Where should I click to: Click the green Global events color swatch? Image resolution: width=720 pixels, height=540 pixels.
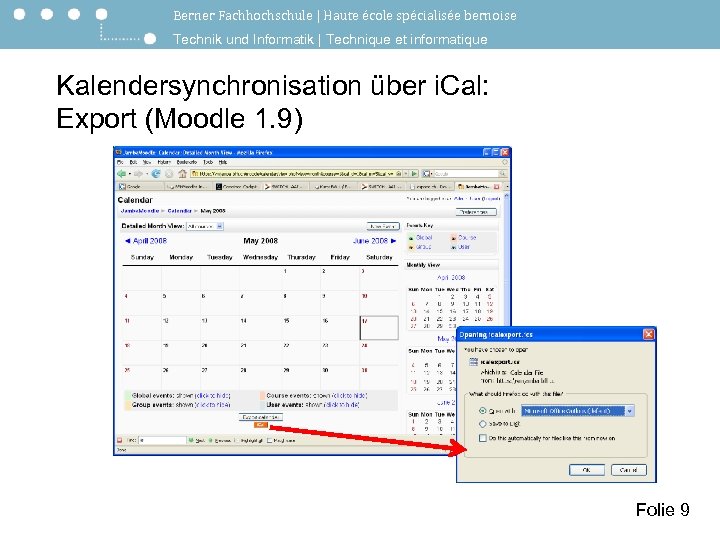tap(128, 396)
